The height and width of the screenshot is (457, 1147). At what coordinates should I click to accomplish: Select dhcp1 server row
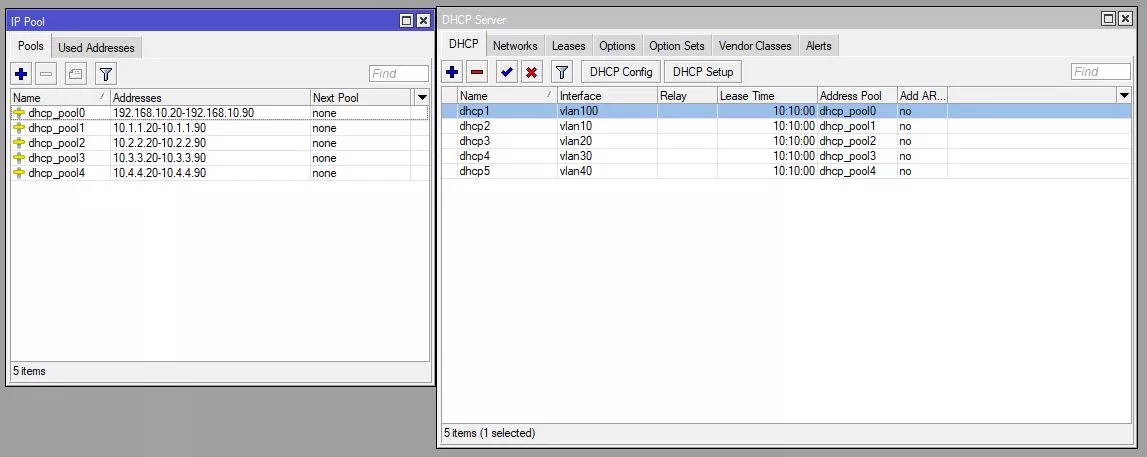(x=786, y=111)
